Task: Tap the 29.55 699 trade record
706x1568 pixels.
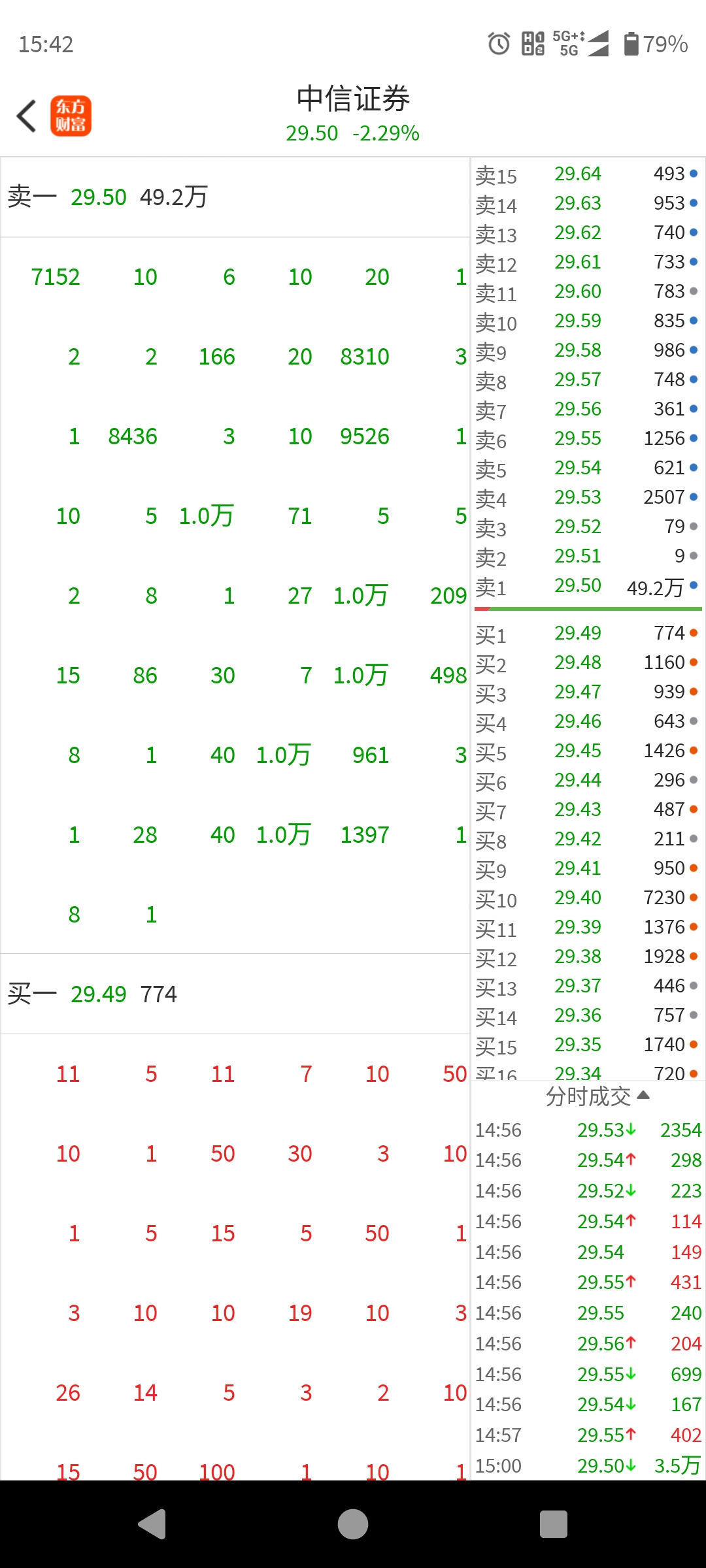Action: 588,1375
